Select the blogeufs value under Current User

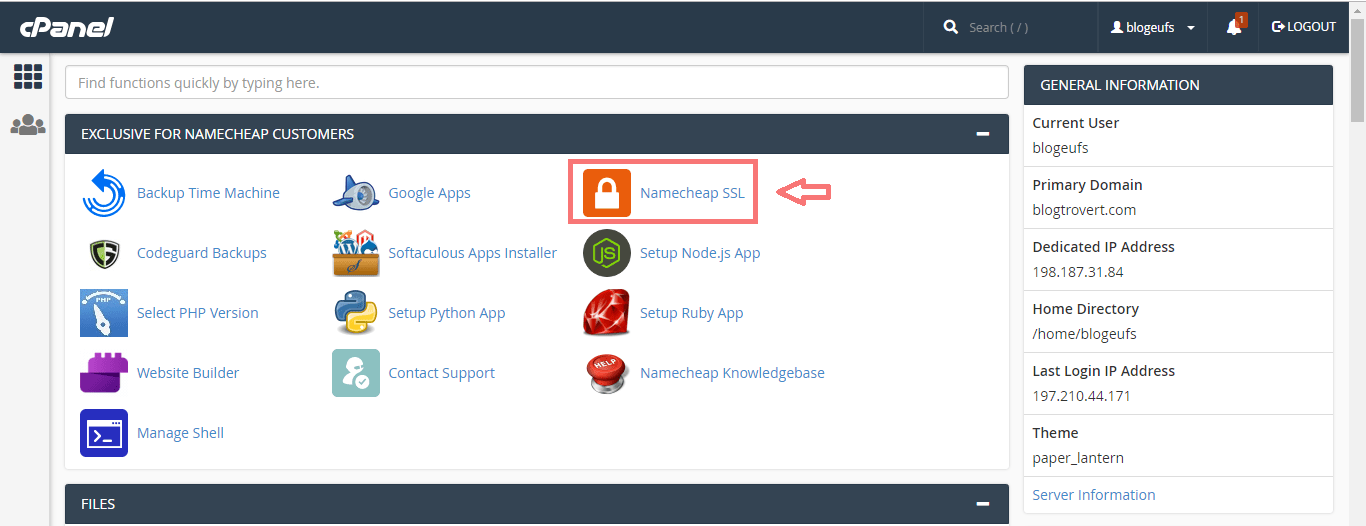1060,148
